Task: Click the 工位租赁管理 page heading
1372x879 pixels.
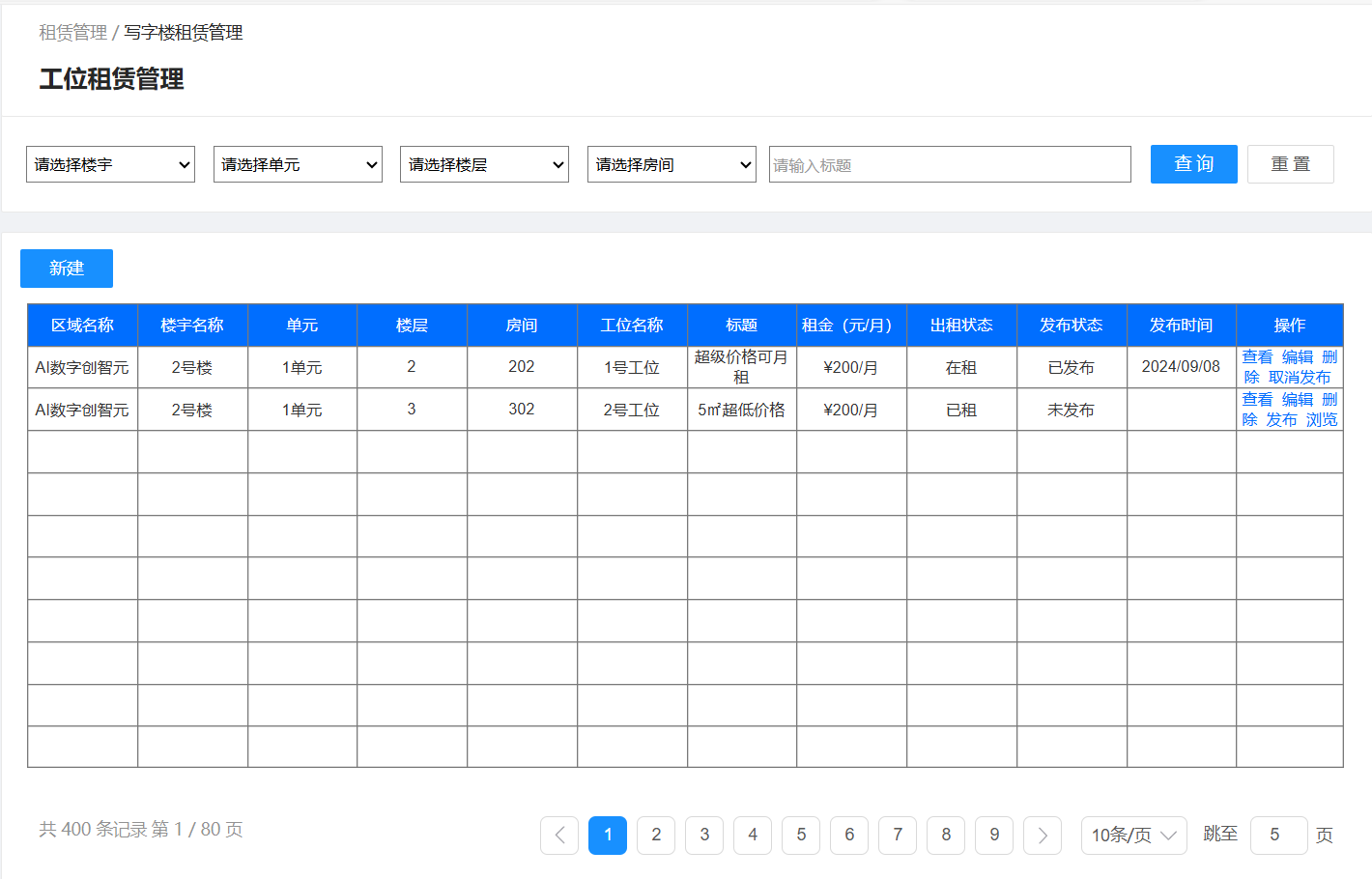Action: pyautogui.click(x=112, y=79)
